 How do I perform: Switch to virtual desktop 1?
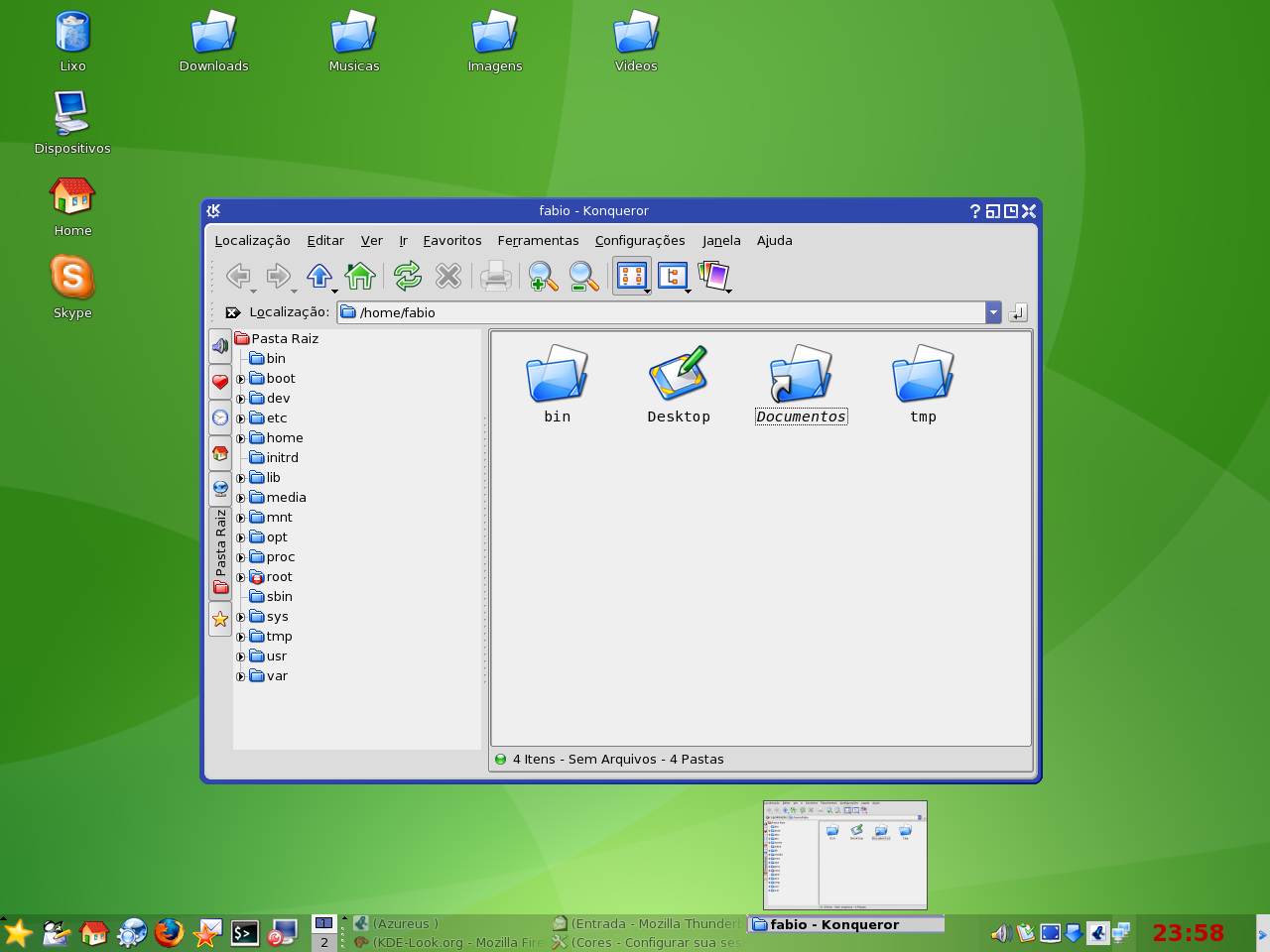tap(324, 923)
